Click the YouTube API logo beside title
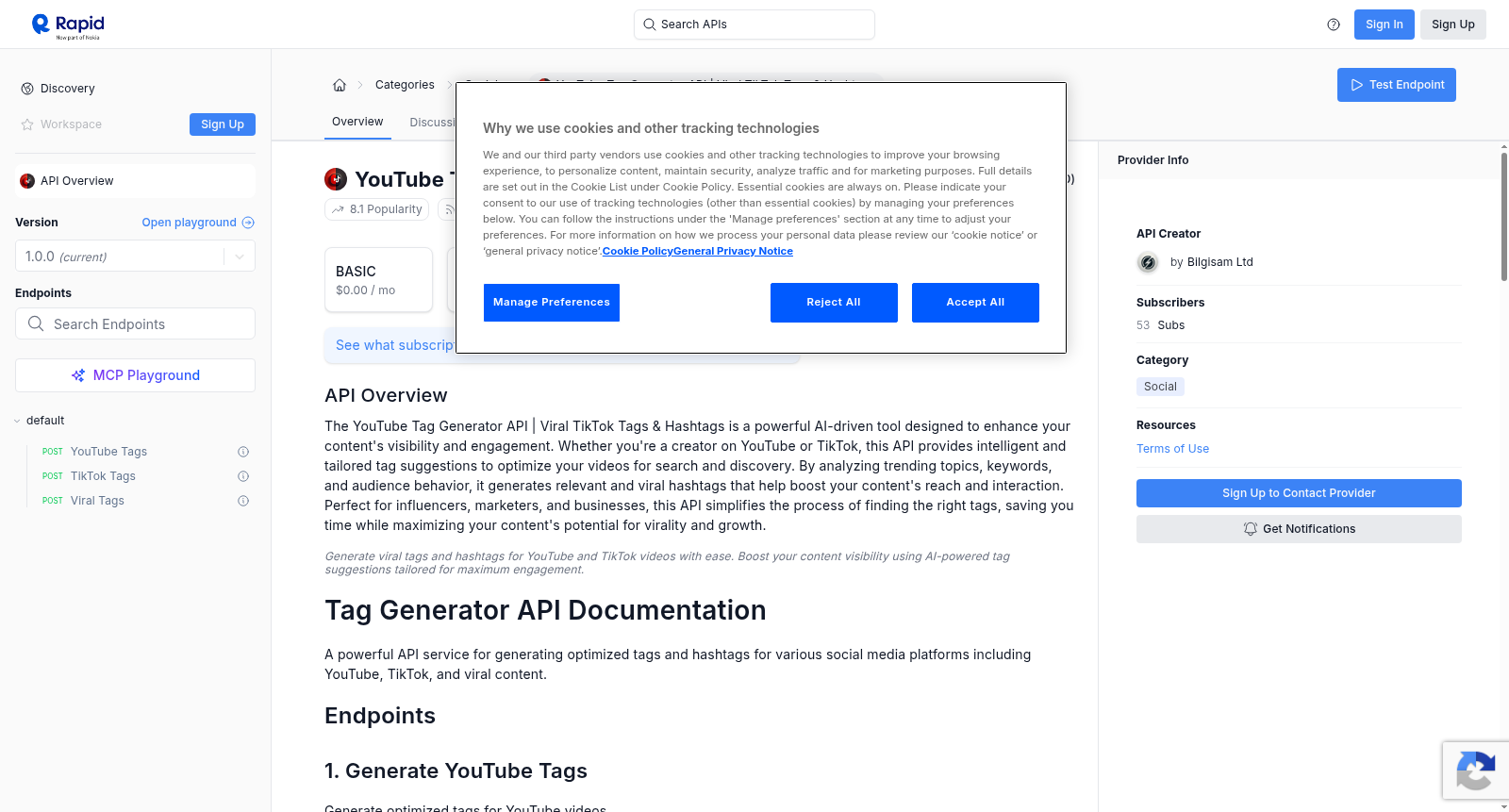The height and width of the screenshot is (812, 1509). (336, 179)
